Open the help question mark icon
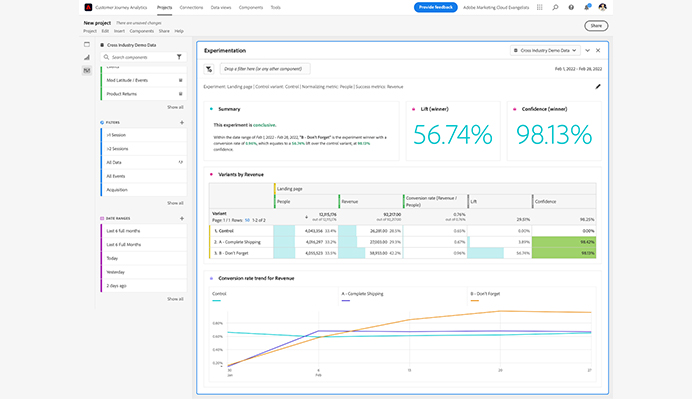692x399 pixels. pos(571,7)
